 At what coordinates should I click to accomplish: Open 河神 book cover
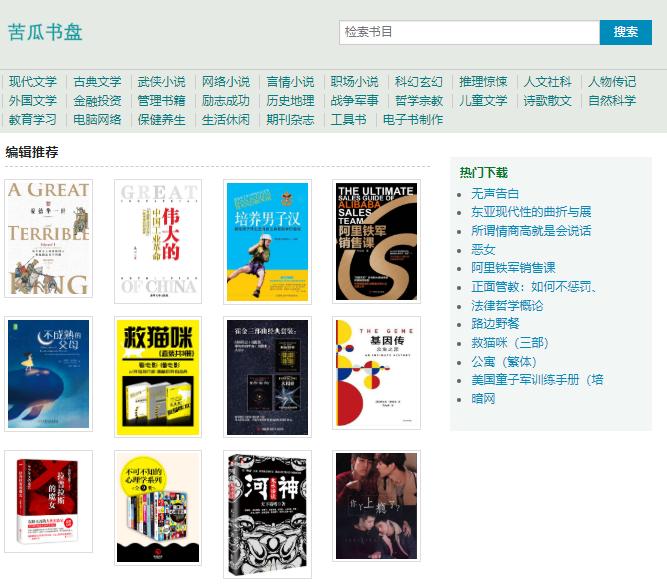coord(267,515)
